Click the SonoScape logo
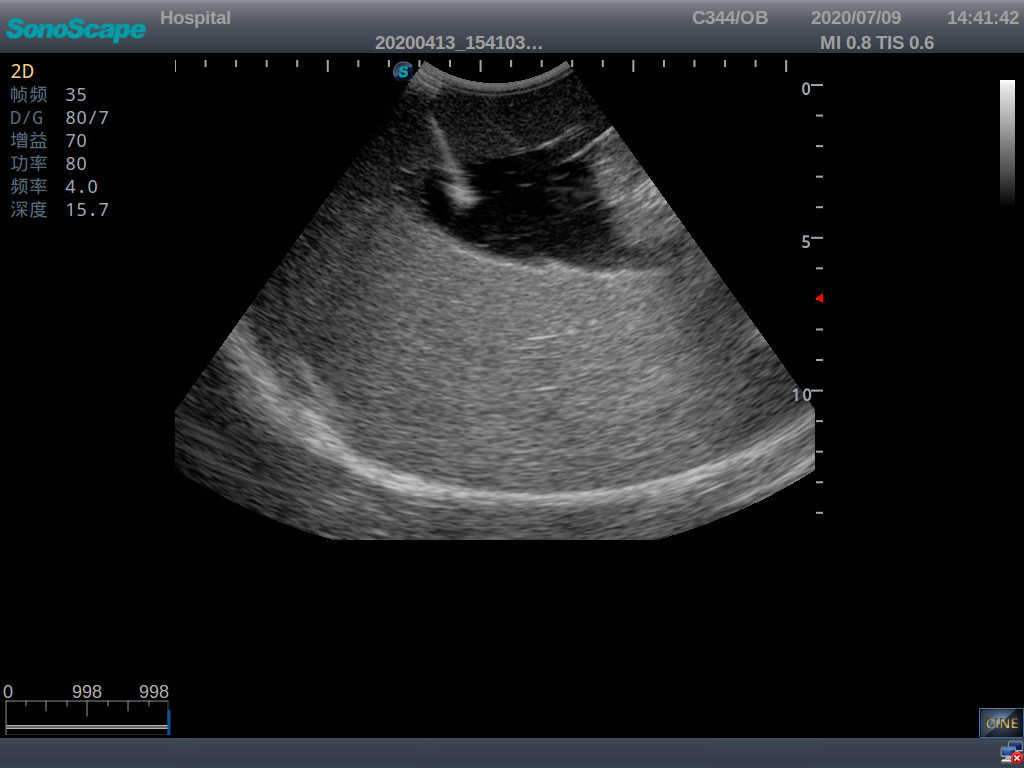The width and height of the screenshot is (1024, 768). (75, 30)
